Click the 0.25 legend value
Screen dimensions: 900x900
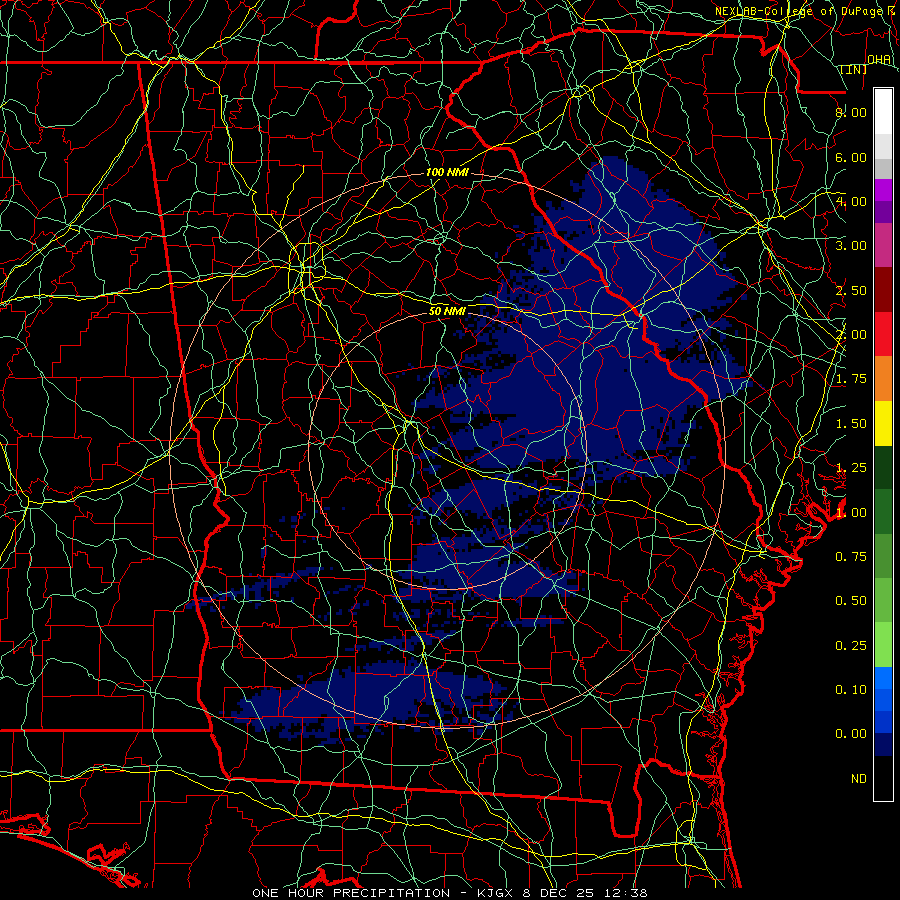click(851, 646)
